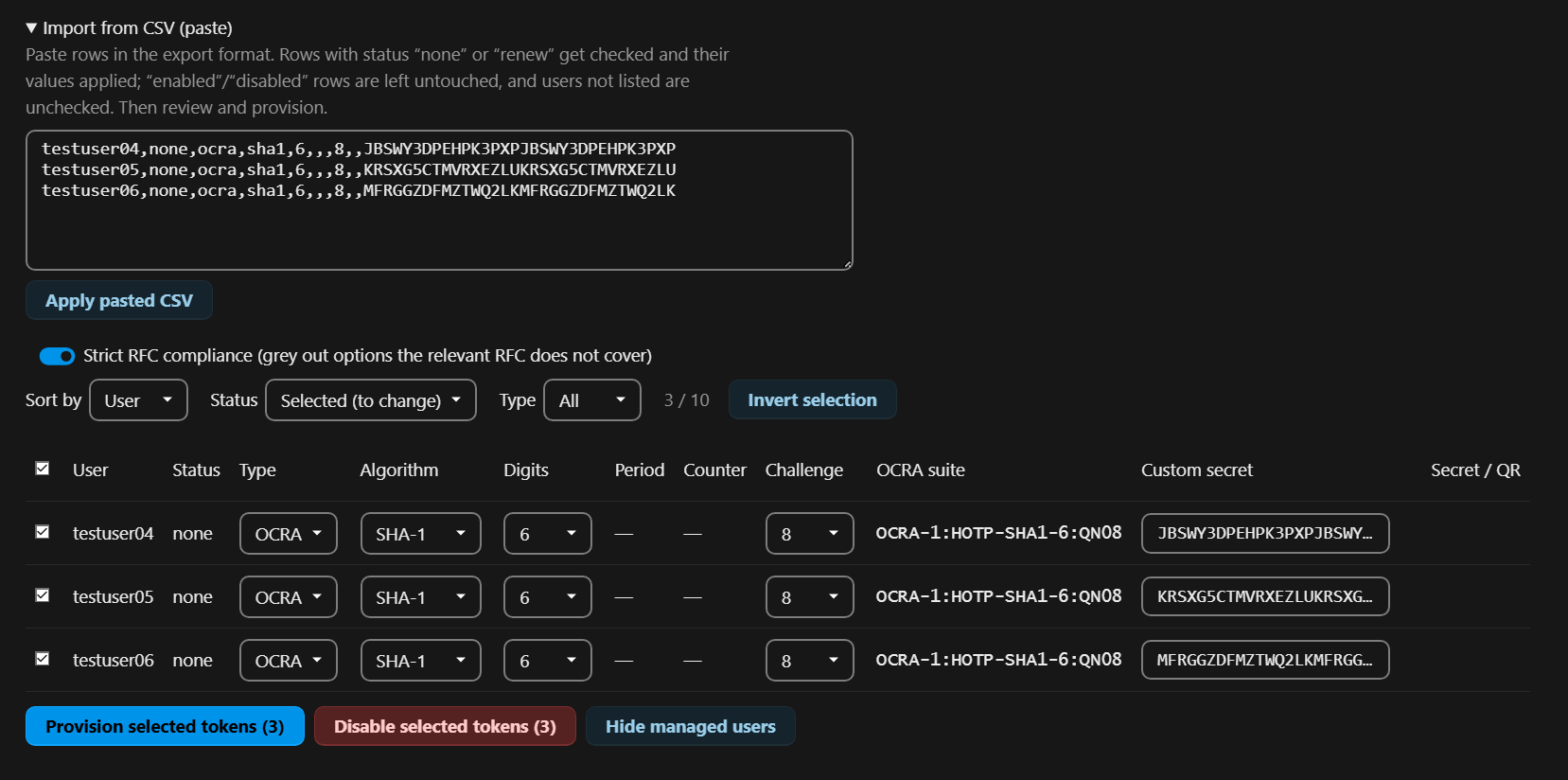Click the Invert selection button
1568x780 pixels.
pyautogui.click(x=812, y=399)
